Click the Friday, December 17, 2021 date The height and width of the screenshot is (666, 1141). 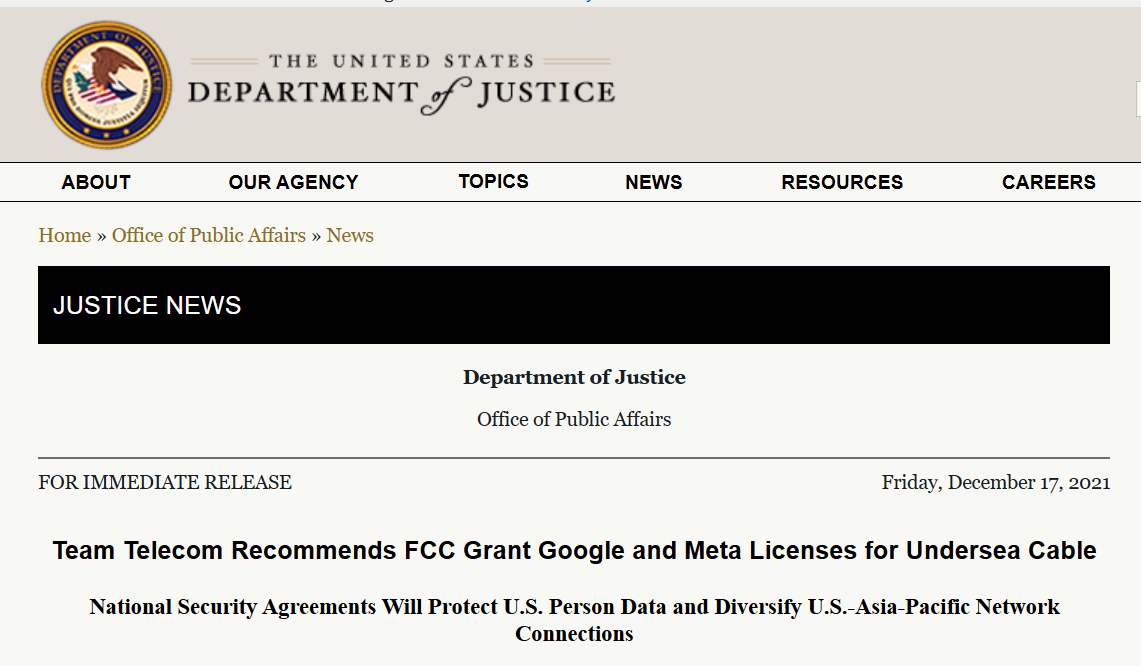[x=995, y=482]
